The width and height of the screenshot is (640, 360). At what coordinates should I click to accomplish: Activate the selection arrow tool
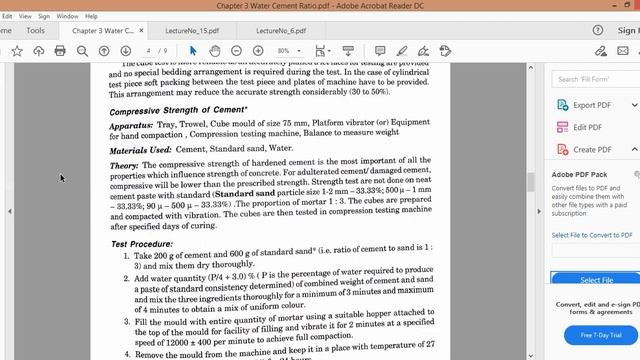coord(193,51)
